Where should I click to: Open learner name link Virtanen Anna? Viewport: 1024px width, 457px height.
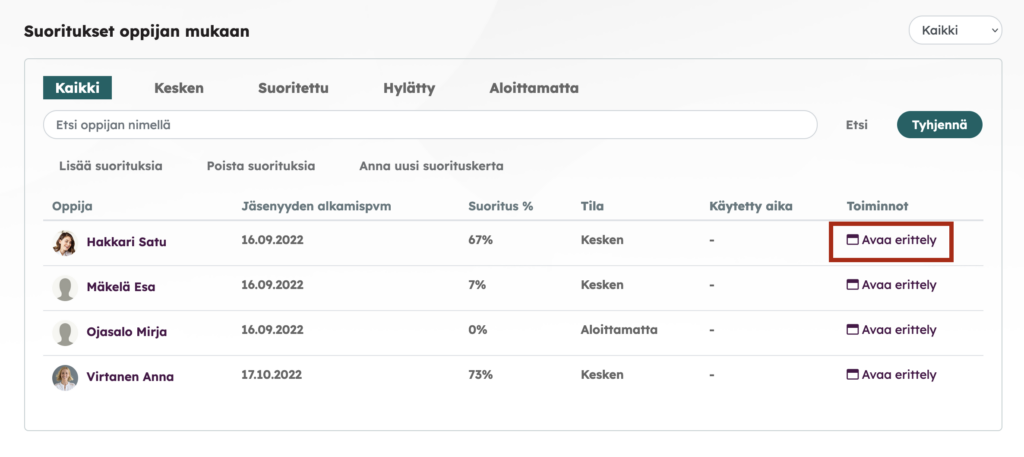(130, 377)
